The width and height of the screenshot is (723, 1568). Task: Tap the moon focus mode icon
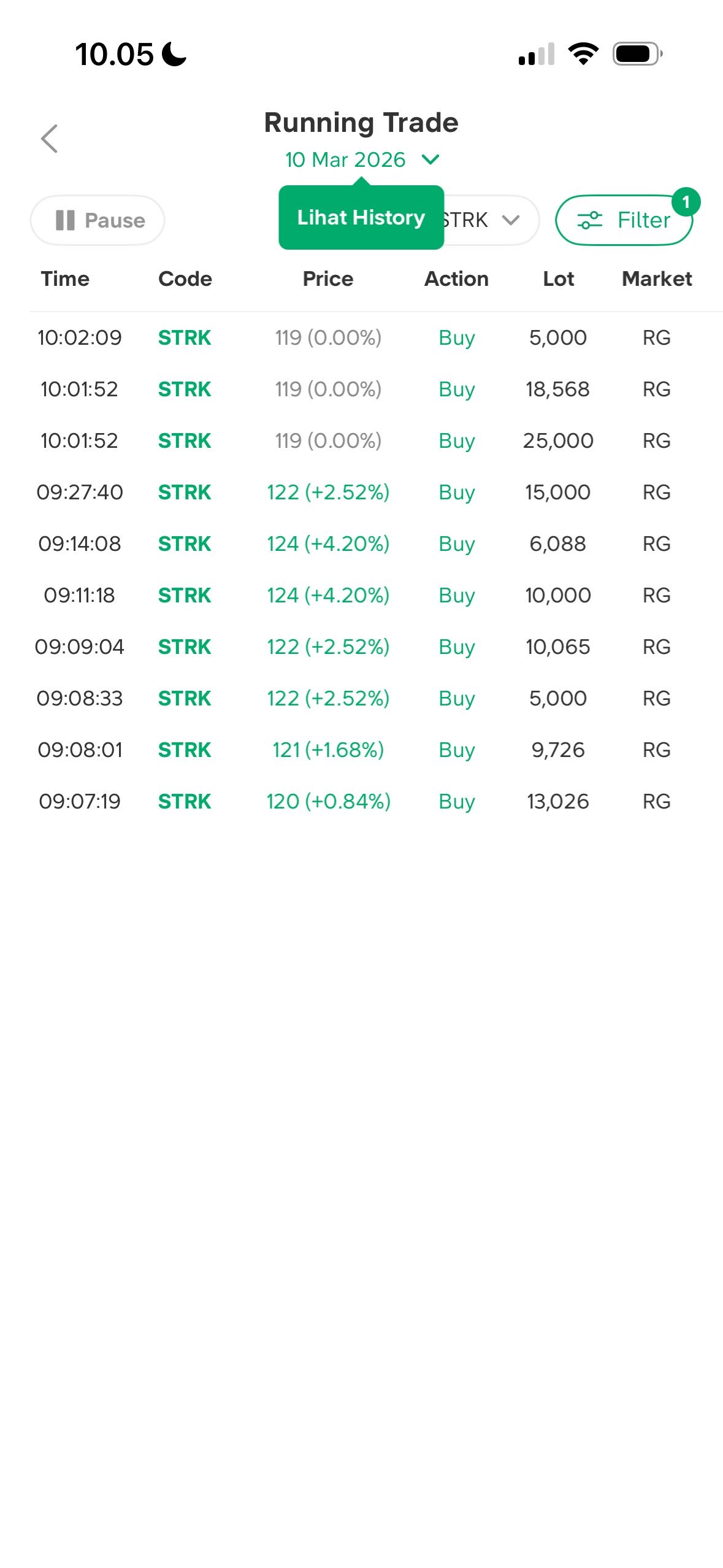coord(174,54)
